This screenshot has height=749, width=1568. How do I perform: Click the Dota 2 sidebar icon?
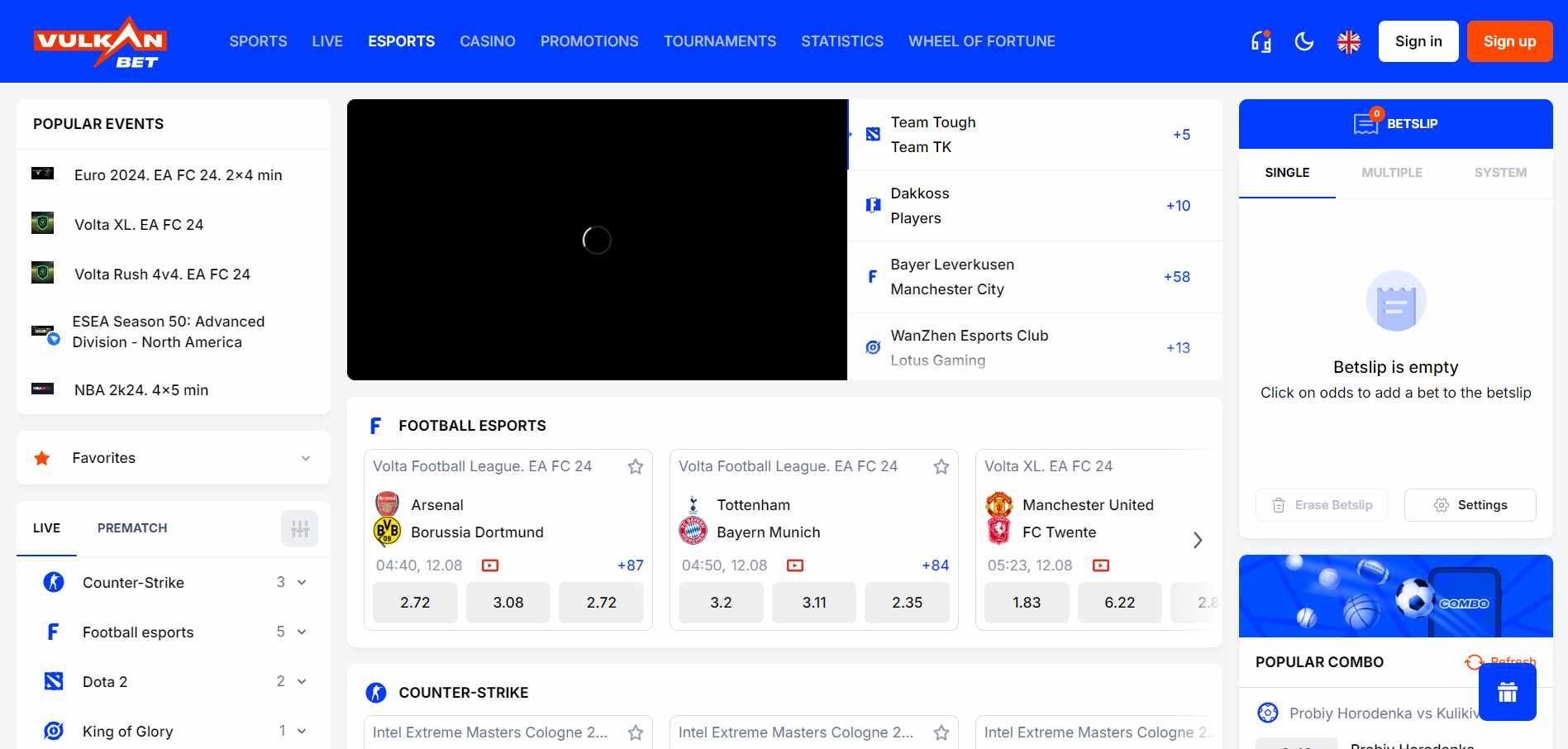[54, 681]
